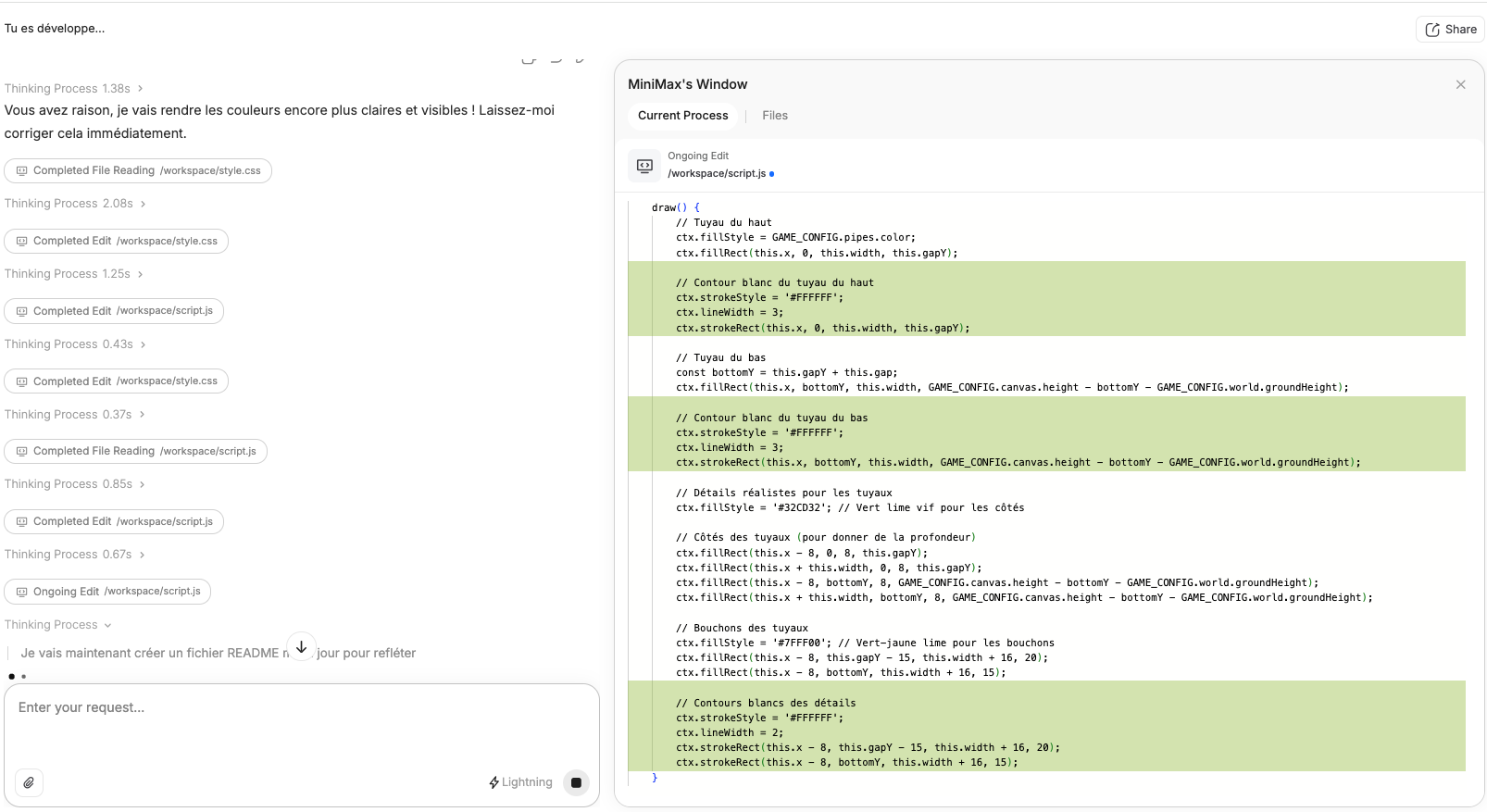Open Ongoing Edit /workspace/script.js chip

107,592
